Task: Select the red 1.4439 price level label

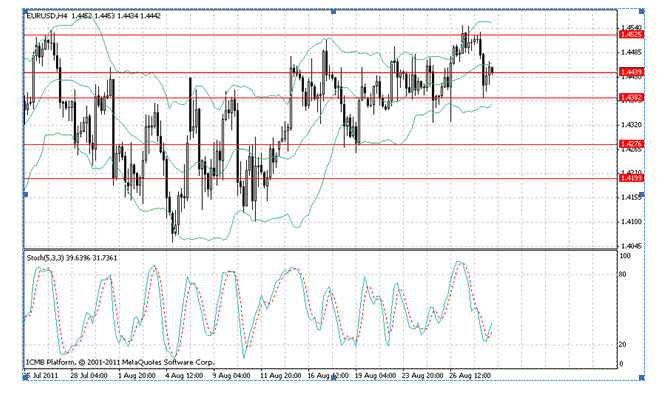Action: [631, 72]
